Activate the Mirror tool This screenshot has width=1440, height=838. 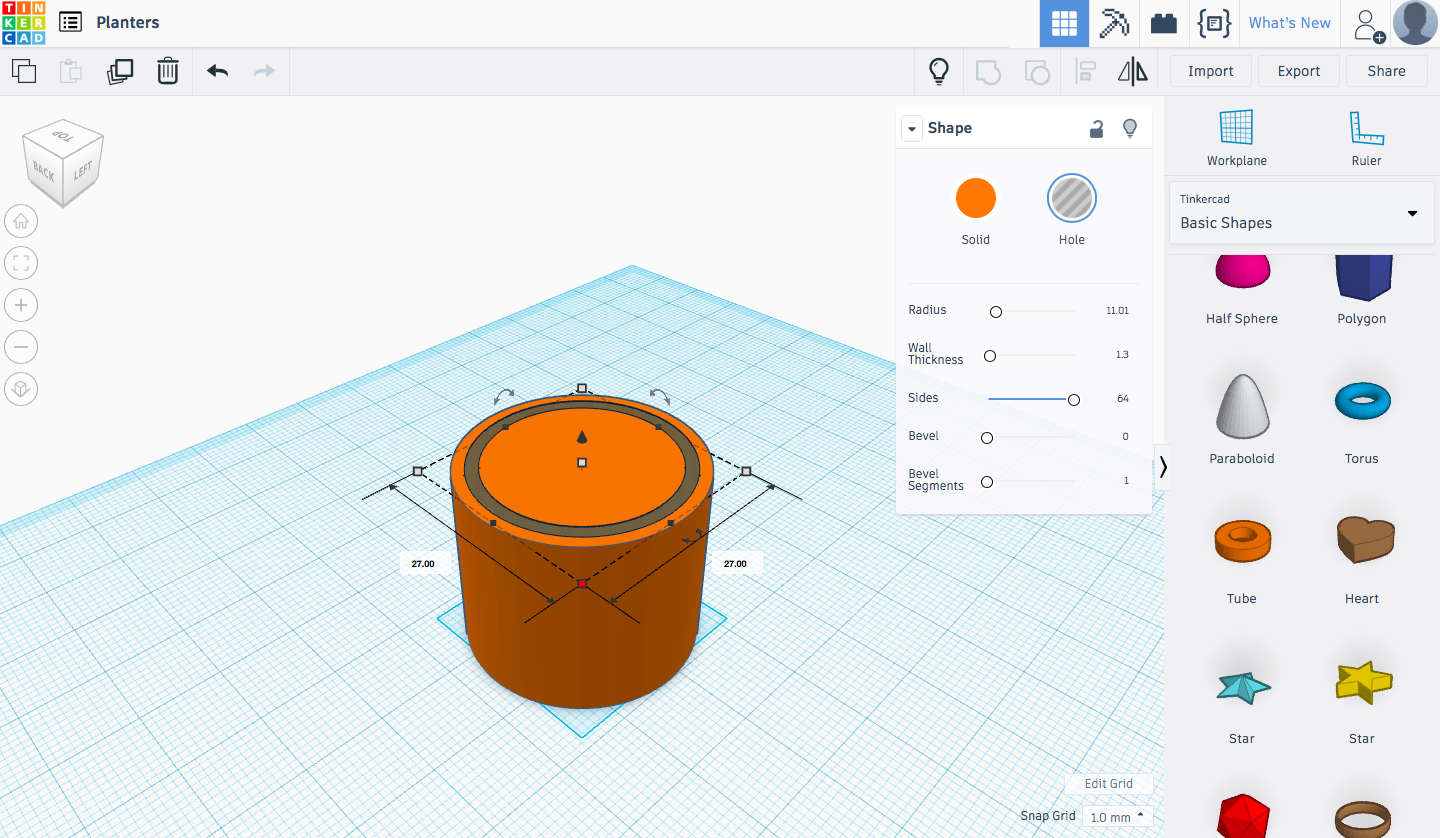click(x=1133, y=71)
